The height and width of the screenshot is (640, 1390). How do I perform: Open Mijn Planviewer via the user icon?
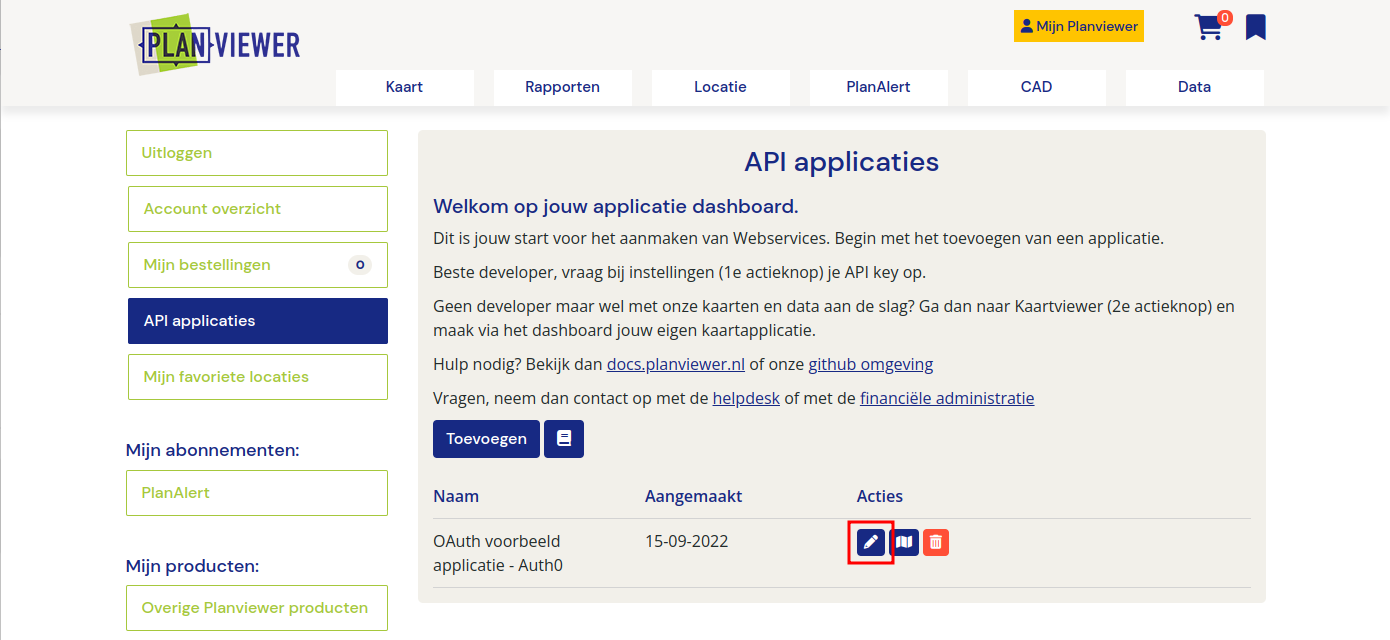coord(1078,25)
